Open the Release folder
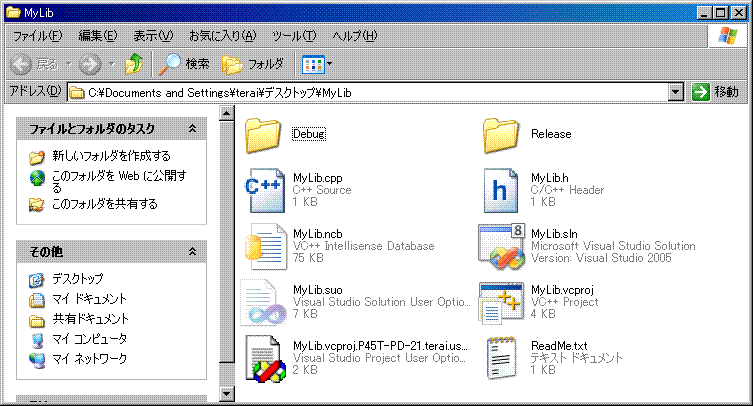 (503, 133)
